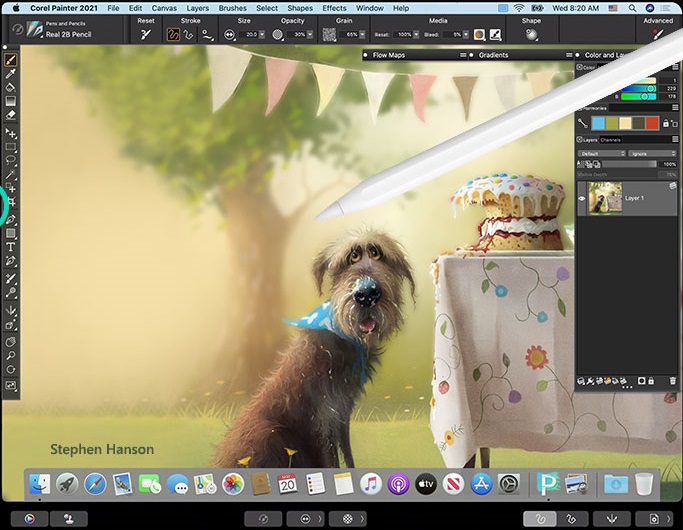Open the Shape brush options
The image size is (683, 530).
(x=531, y=34)
